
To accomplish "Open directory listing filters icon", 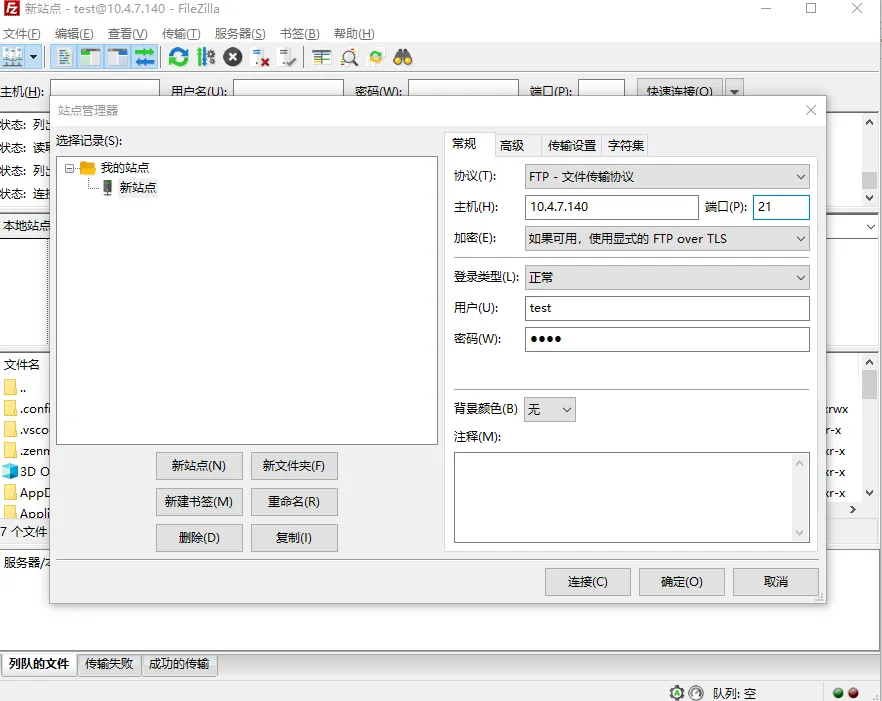I will (x=322, y=57).
